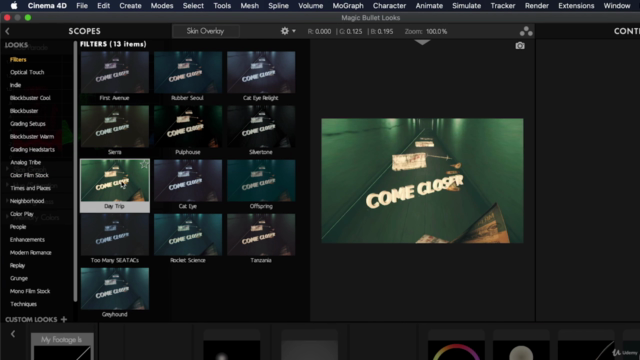Open the Apple menu
The width and height of the screenshot is (640, 360).
point(14,6)
